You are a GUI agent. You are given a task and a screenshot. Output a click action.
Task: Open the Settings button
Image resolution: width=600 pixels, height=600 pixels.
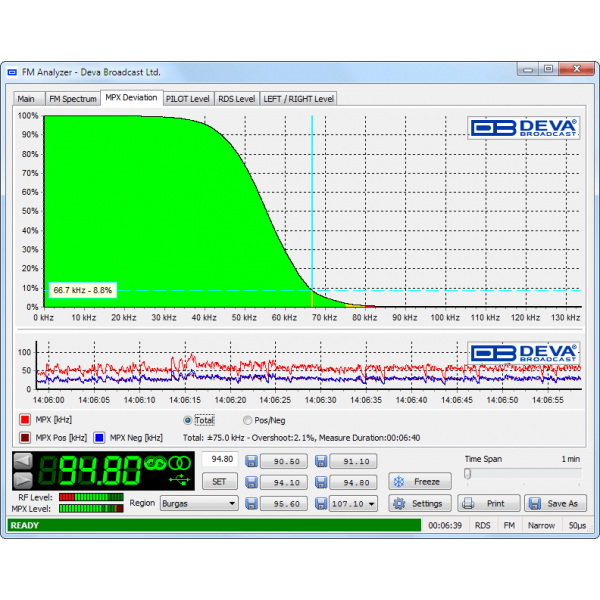[x=420, y=504]
